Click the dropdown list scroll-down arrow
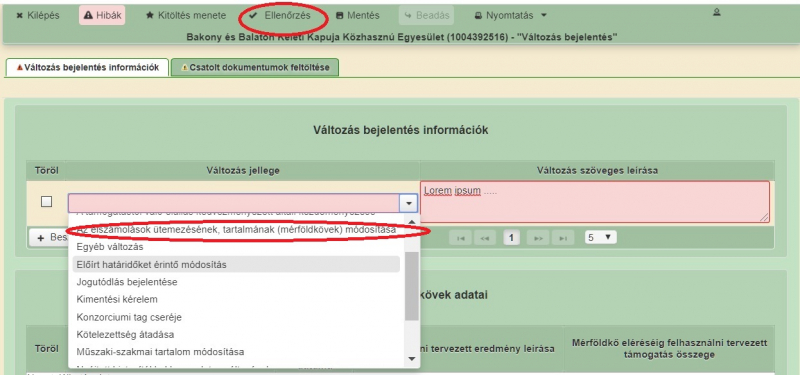The width and height of the screenshot is (800, 375). (x=412, y=359)
